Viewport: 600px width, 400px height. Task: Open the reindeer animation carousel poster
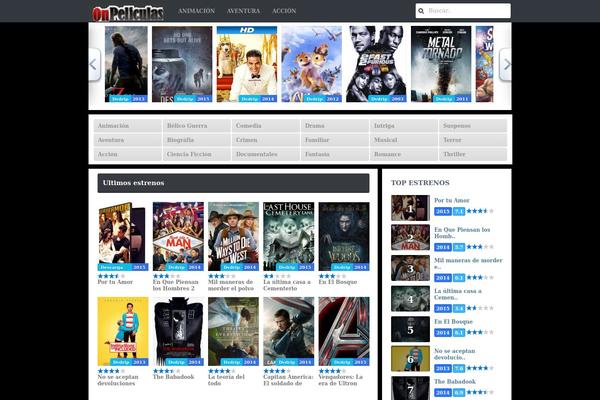(311, 64)
